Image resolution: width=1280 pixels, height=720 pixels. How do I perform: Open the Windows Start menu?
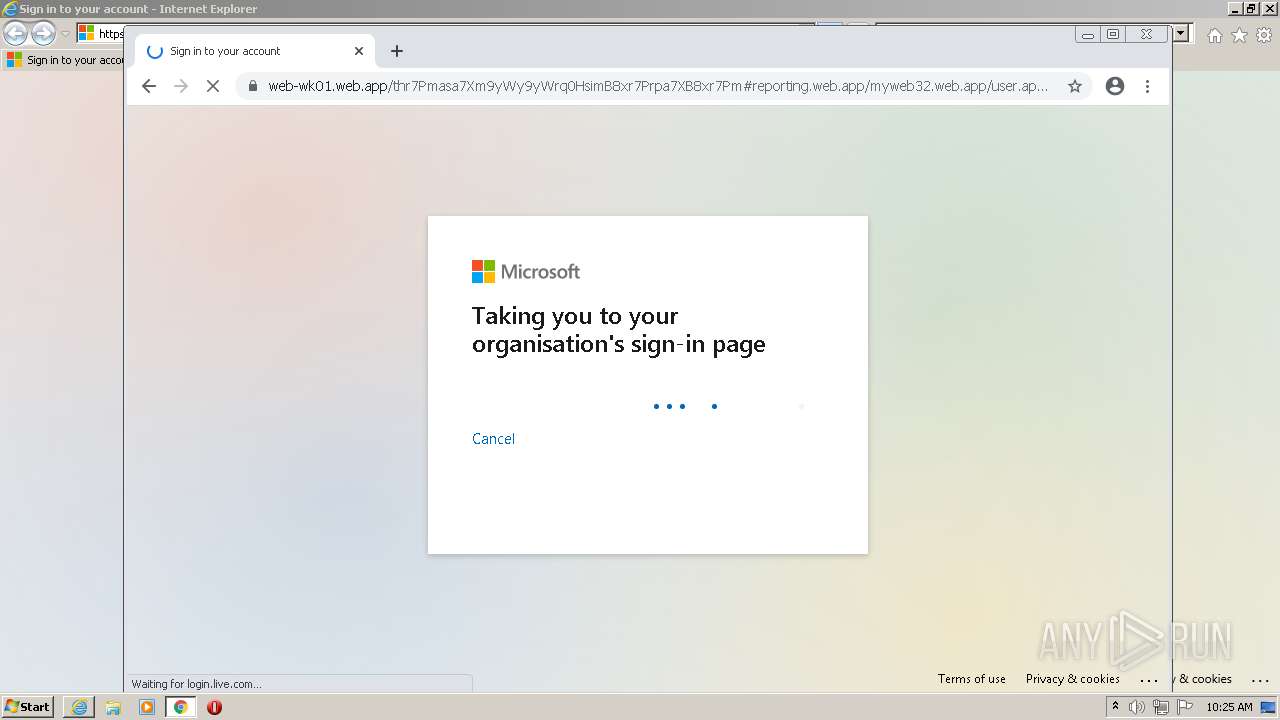click(x=27, y=707)
